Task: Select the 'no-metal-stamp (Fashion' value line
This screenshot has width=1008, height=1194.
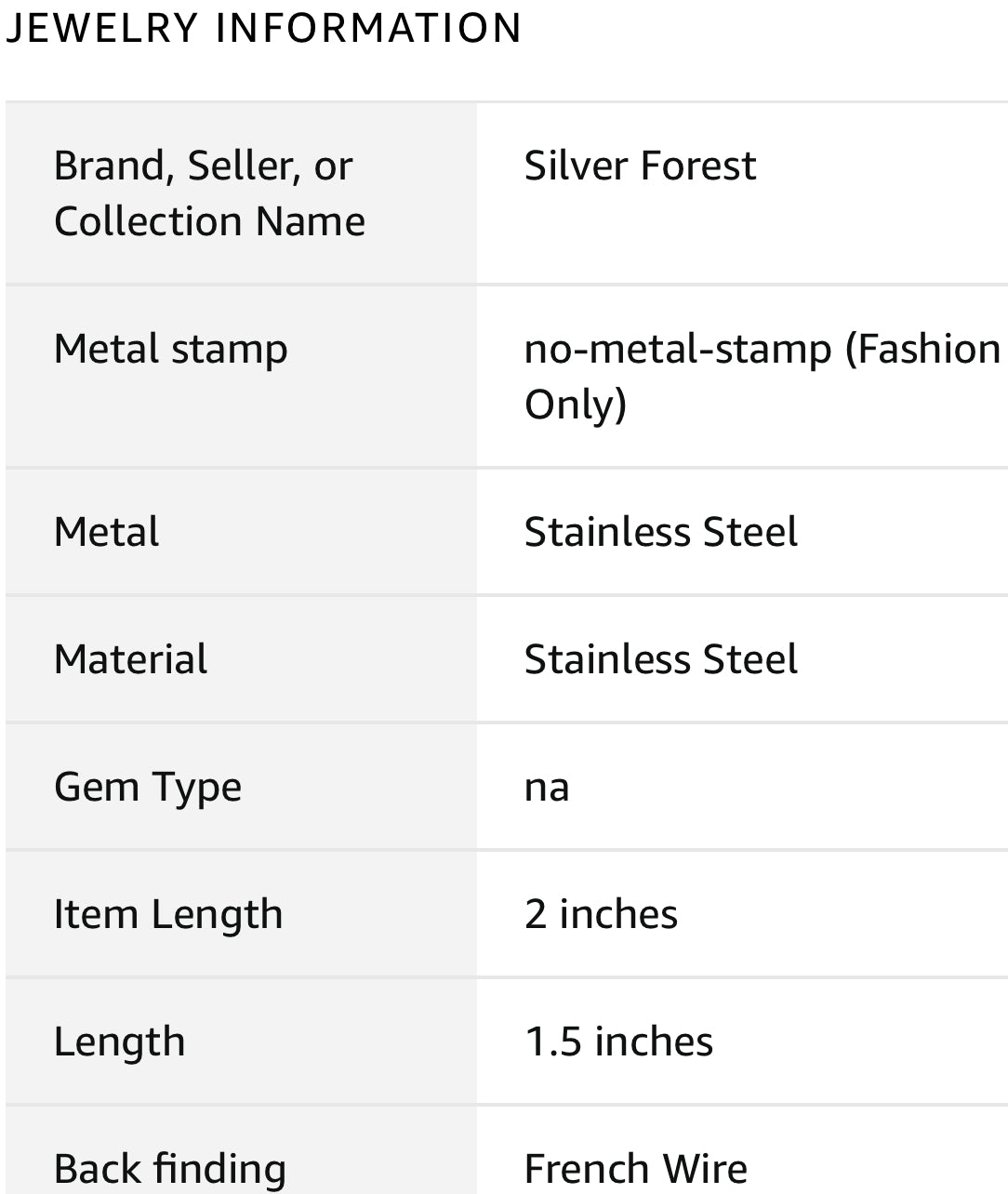Action: point(762,350)
